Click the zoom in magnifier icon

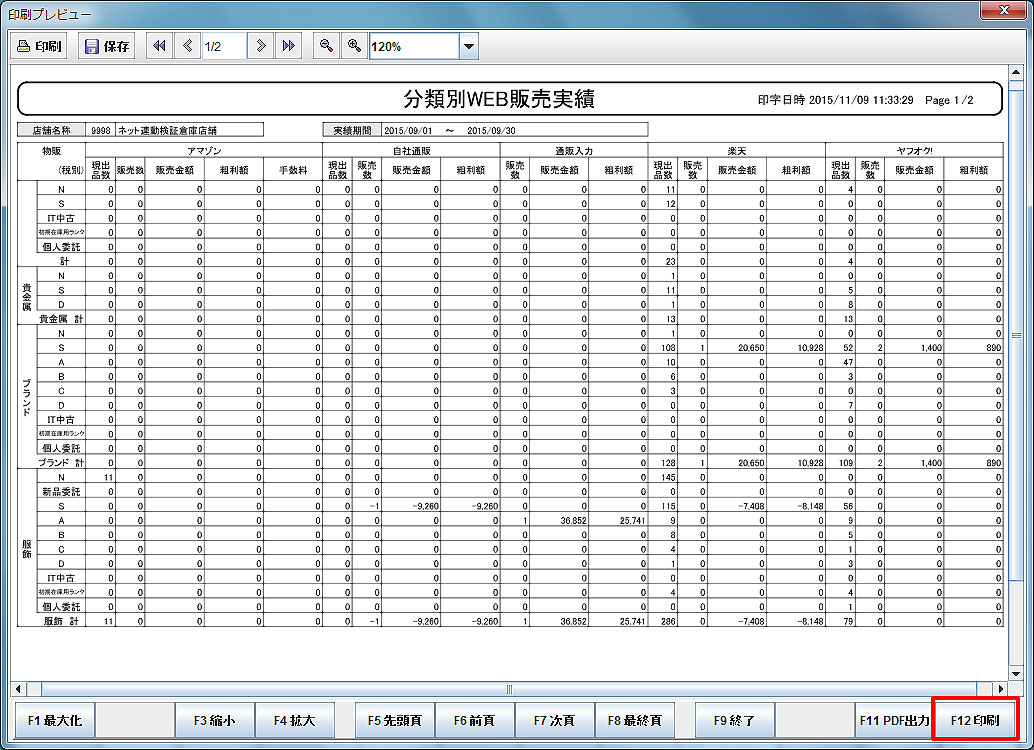tap(354, 46)
